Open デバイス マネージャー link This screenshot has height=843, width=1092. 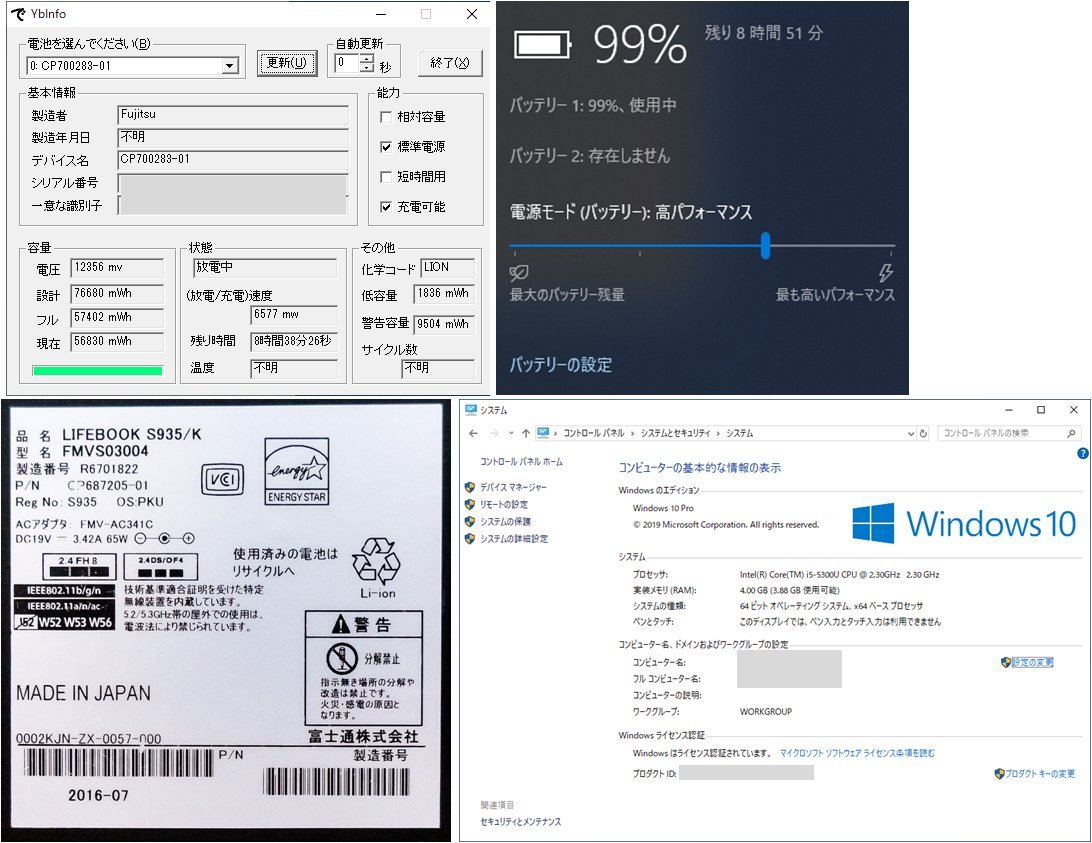click(x=513, y=487)
